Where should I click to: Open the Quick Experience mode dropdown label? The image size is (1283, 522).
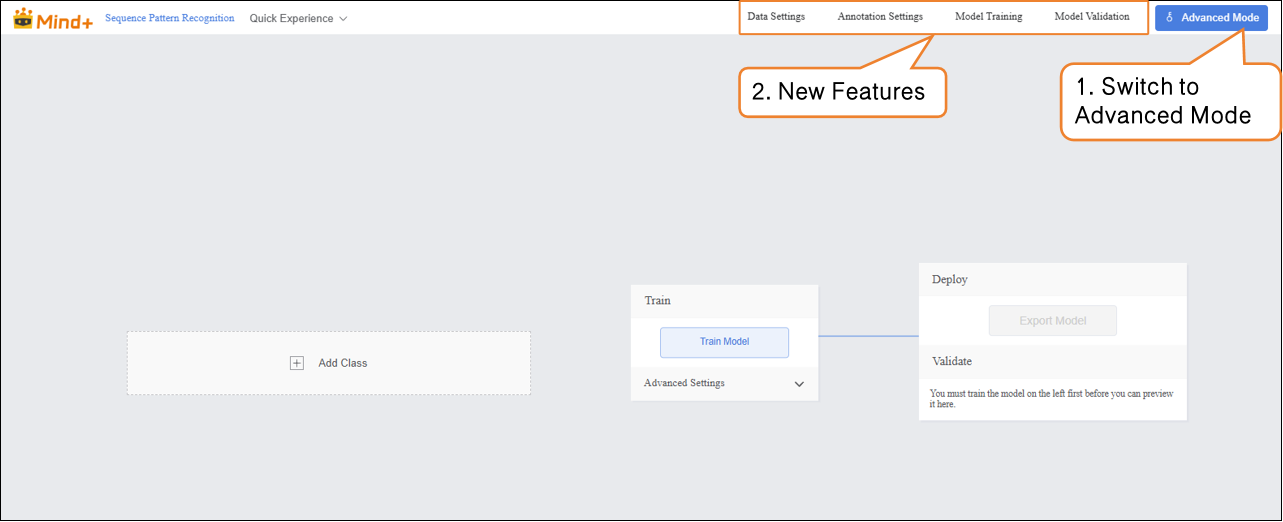pyautogui.click(x=291, y=18)
